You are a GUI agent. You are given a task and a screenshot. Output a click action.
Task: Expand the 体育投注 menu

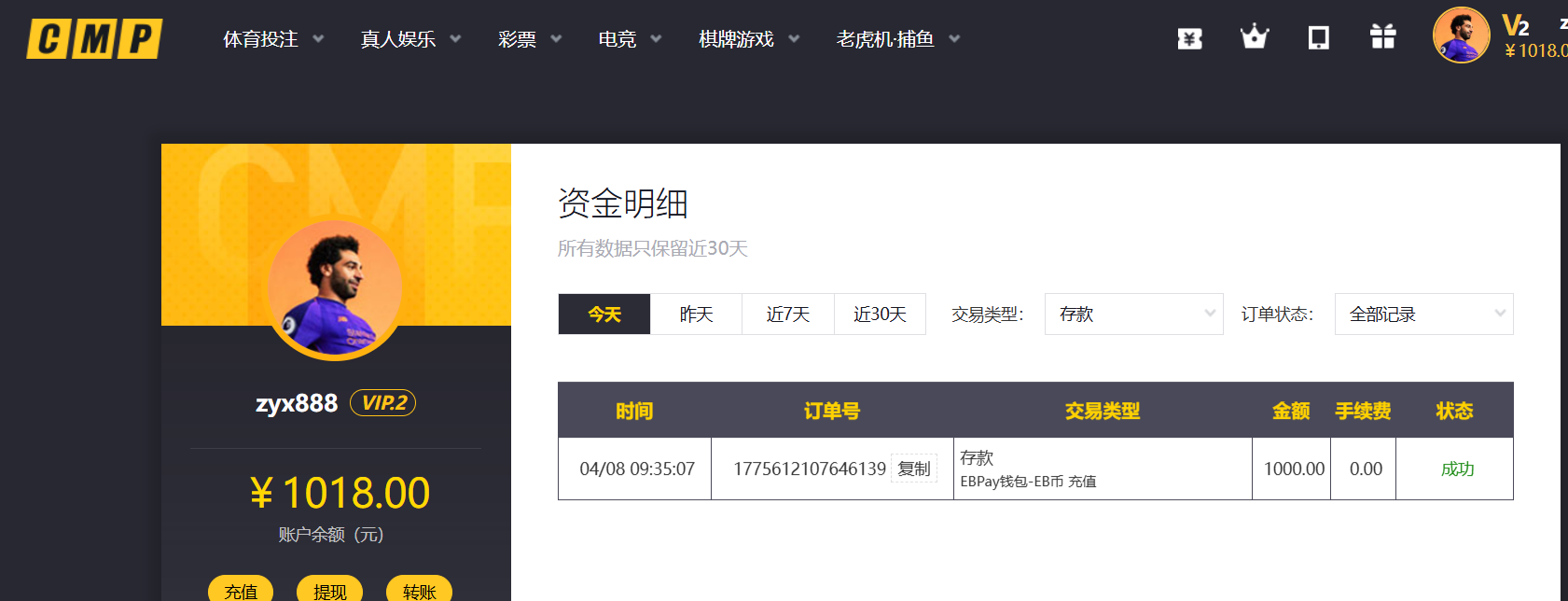coord(272,39)
